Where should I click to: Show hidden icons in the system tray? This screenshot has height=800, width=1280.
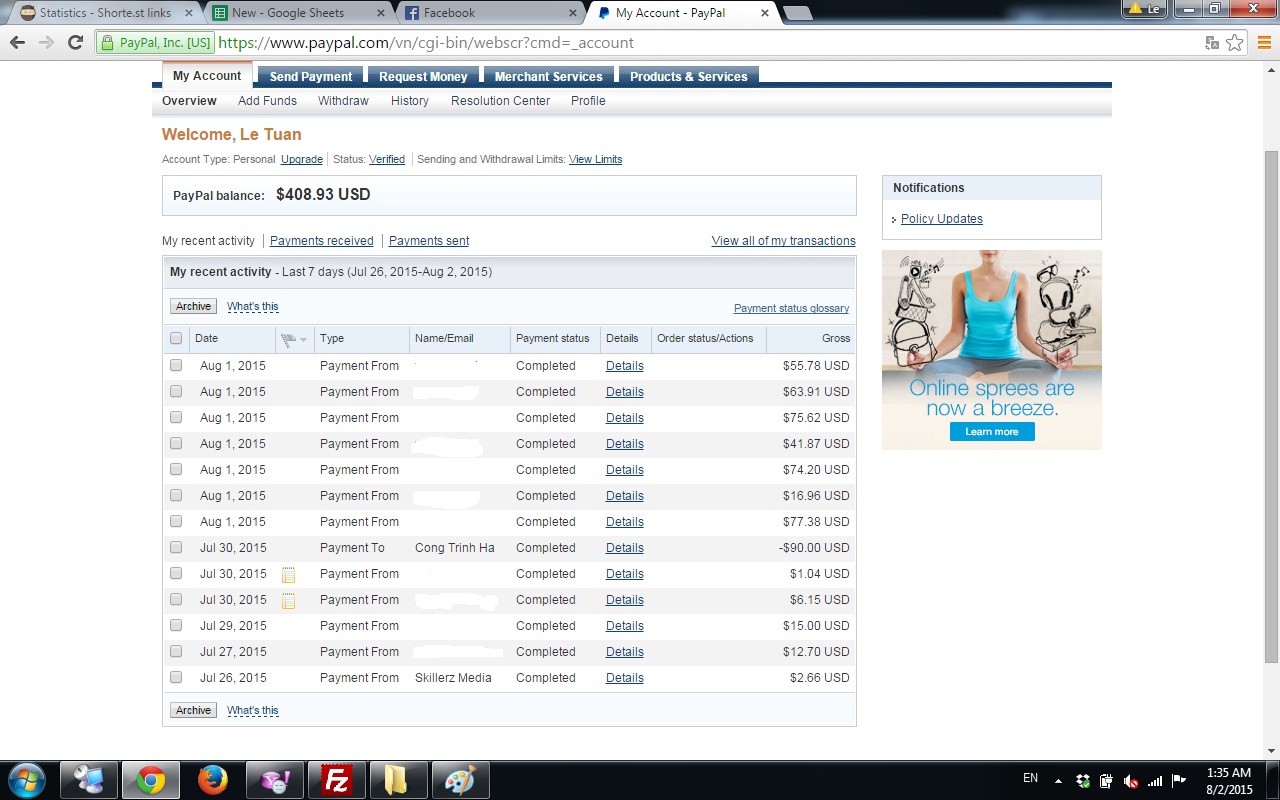tap(1058, 781)
